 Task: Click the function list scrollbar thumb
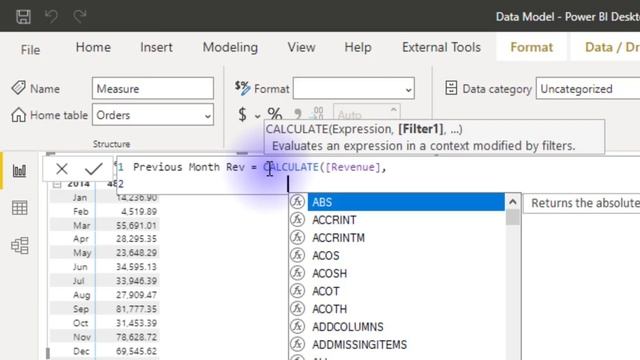tap(513, 218)
